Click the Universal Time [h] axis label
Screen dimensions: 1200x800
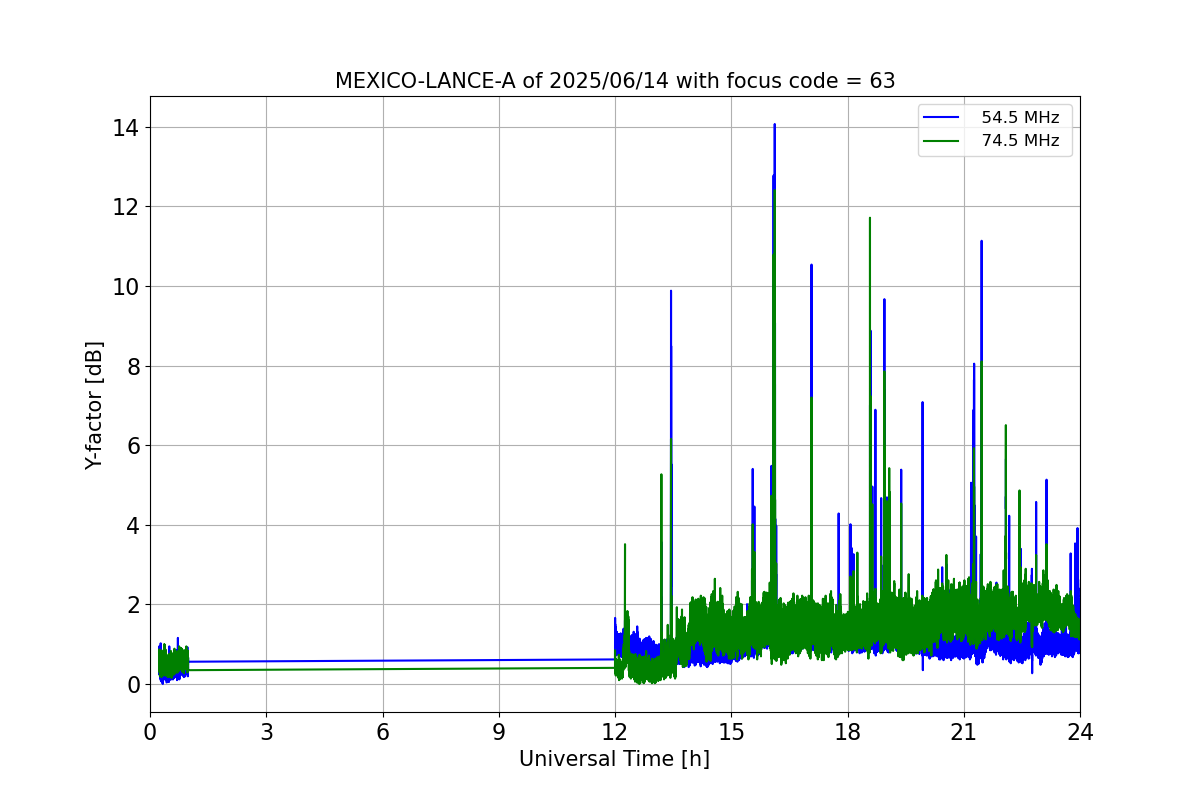(614, 759)
